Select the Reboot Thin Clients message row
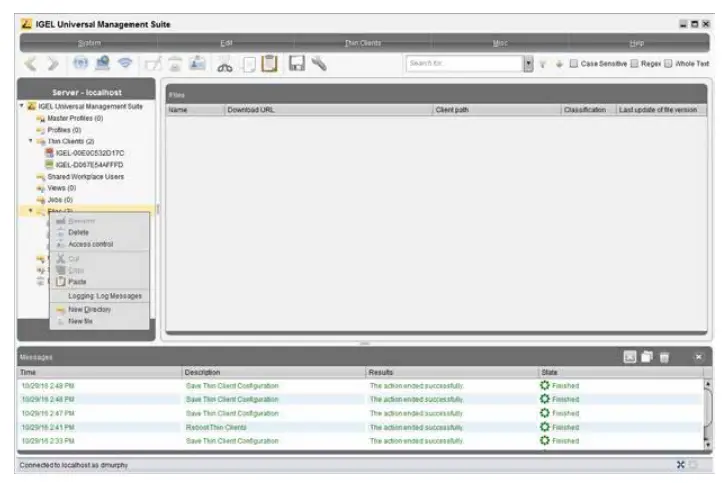 coord(361,427)
